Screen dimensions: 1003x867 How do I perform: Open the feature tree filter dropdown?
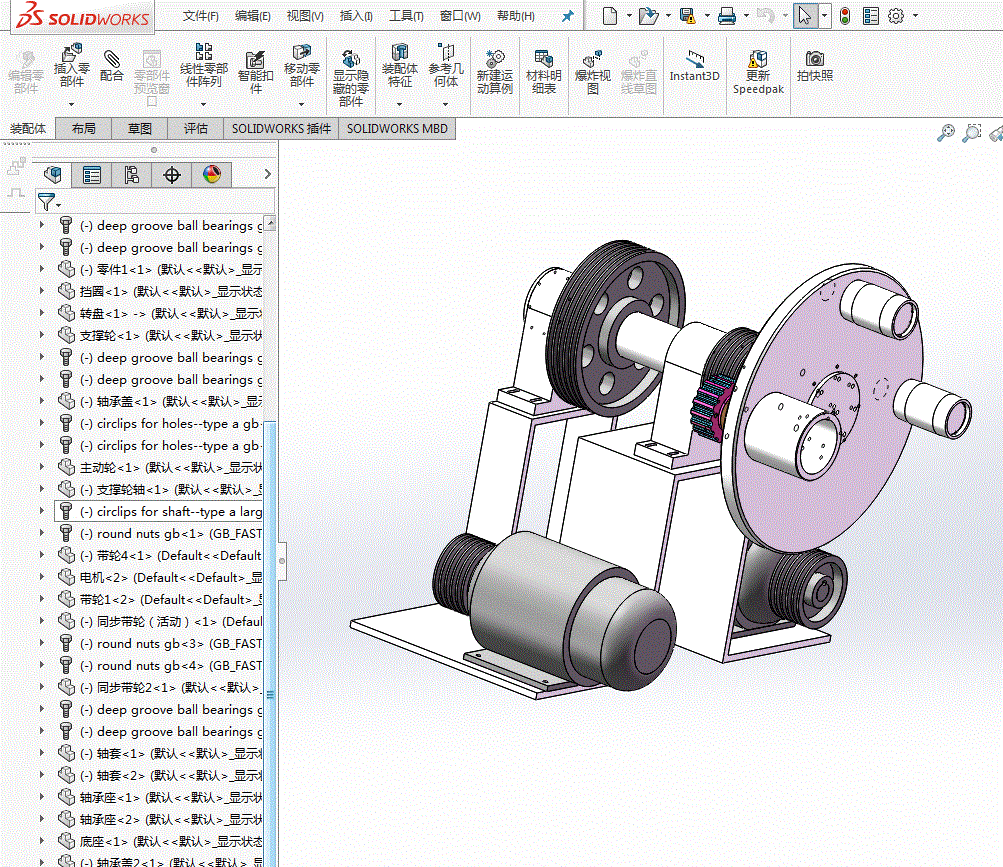[x=49, y=202]
